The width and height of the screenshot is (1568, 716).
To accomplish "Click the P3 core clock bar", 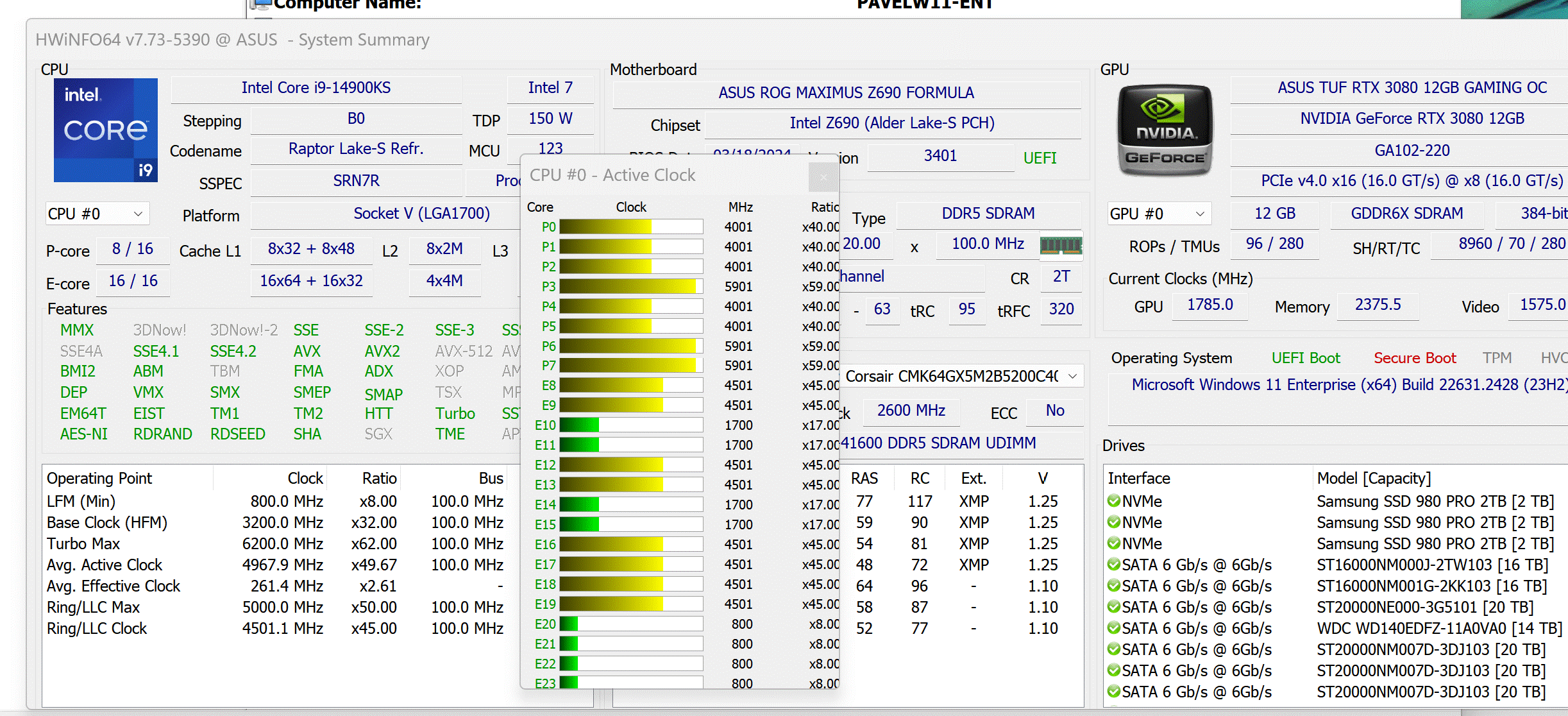I will click(x=631, y=286).
